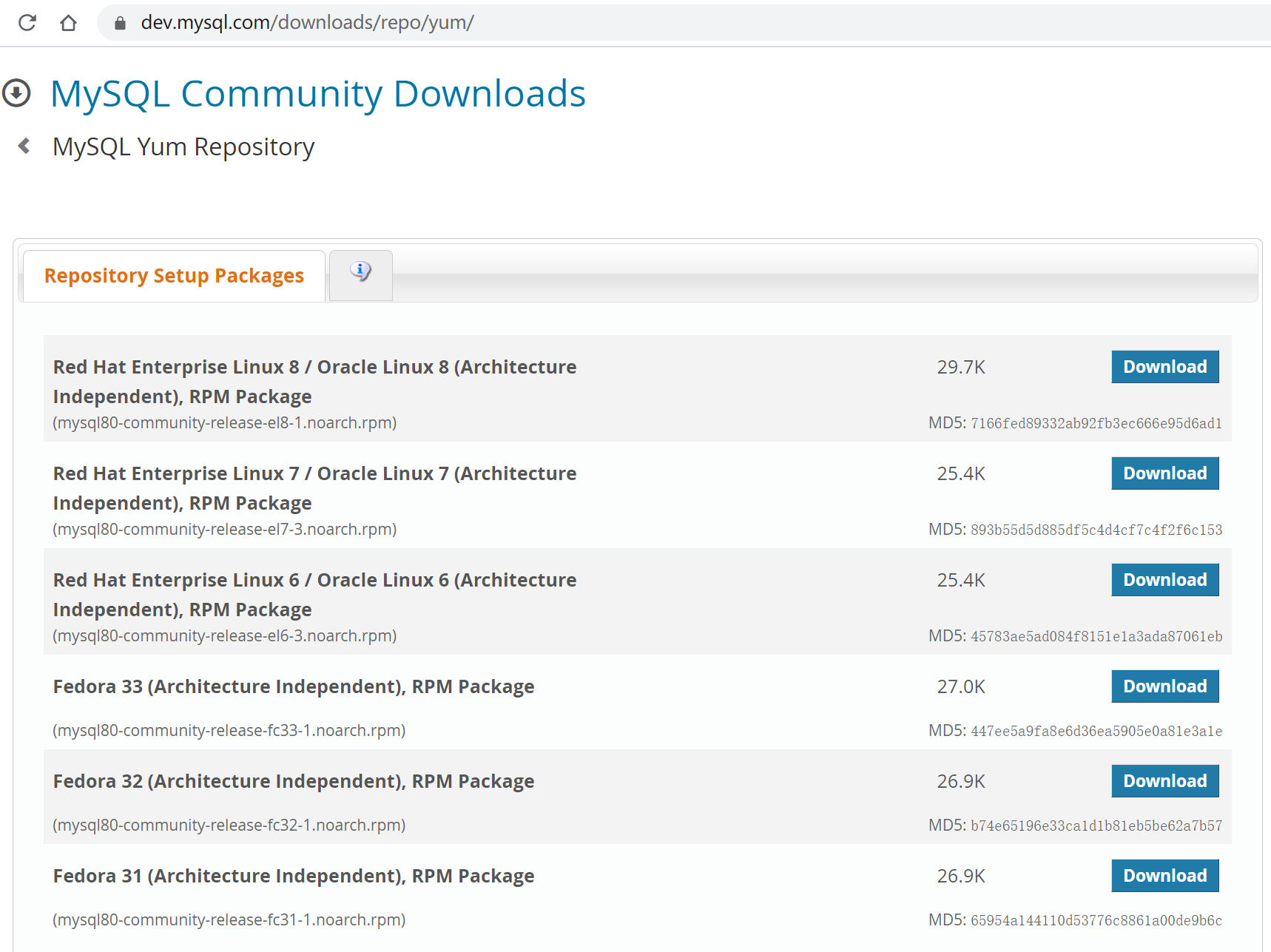Click the circular download arrow icon beside the title
This screenshot has width=1271, height=952.
(x=16, y=93)
